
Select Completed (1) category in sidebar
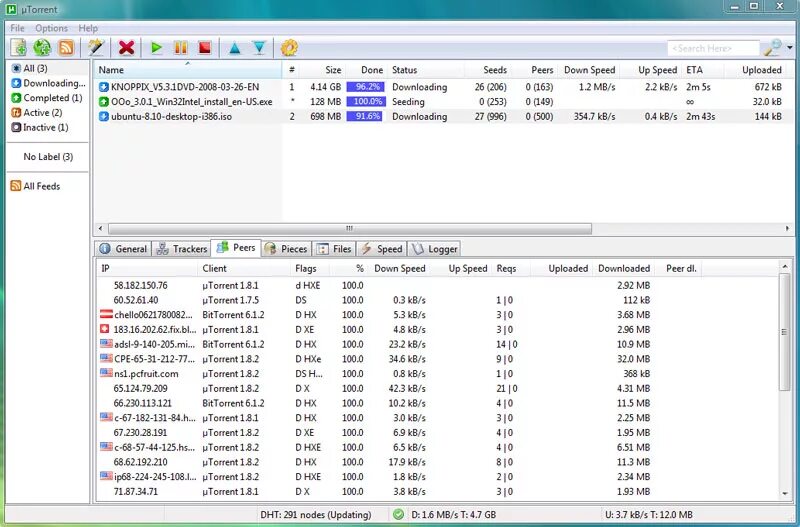47,98
